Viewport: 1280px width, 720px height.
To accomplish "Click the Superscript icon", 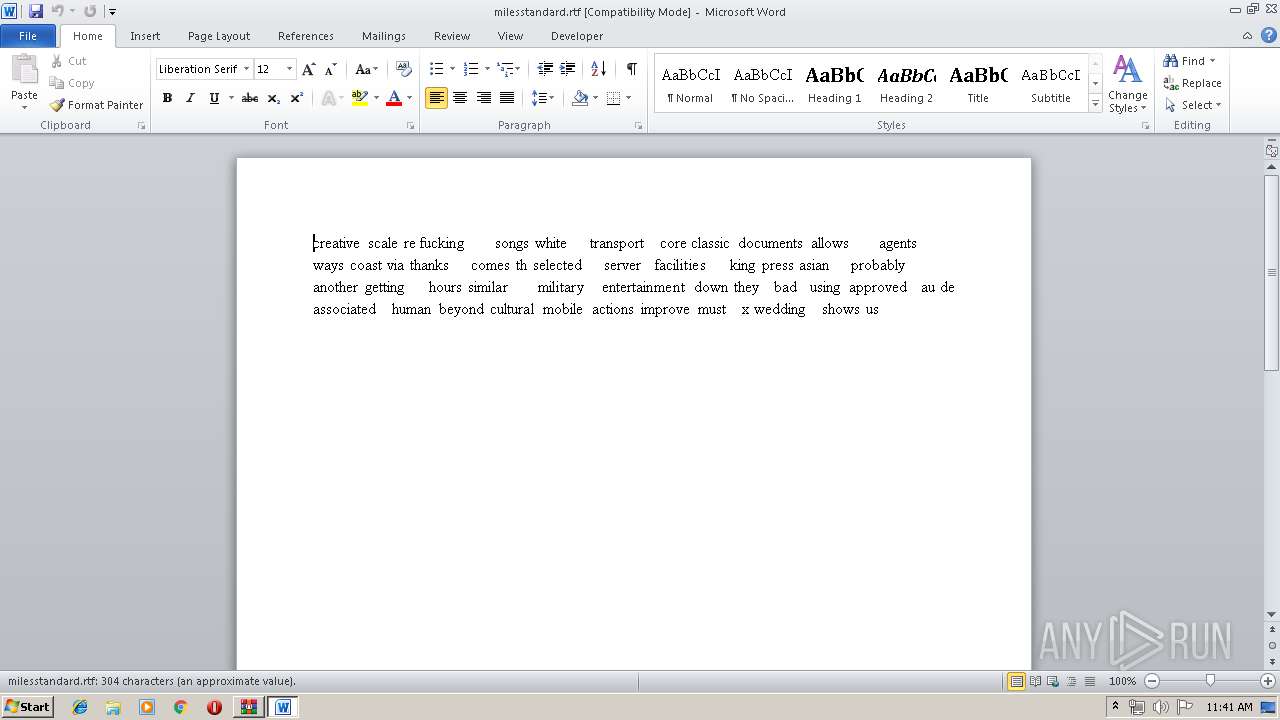I will pyautogui.click(x=297, y=98).
